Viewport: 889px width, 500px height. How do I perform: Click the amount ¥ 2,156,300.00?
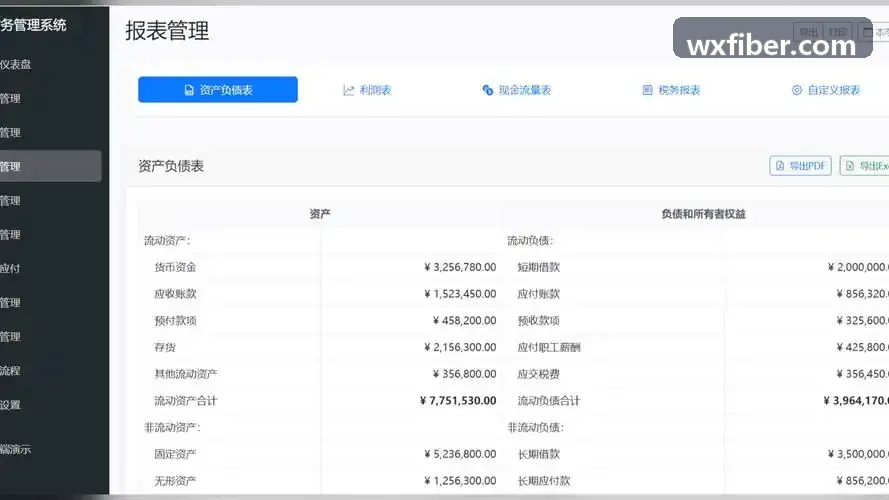click(460, 347)
